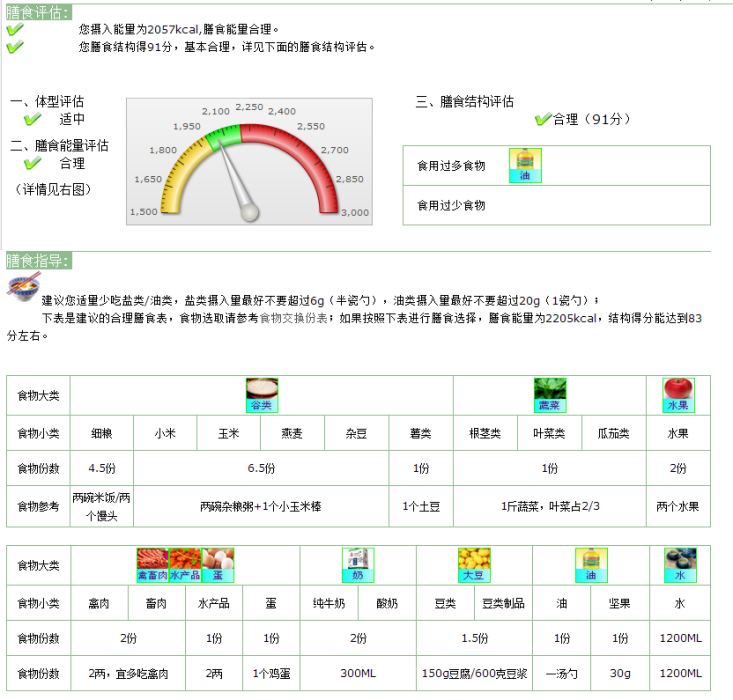
Task: Click the 膳食指导 section header
Action: pyautogui.click(x=39, y=261)
